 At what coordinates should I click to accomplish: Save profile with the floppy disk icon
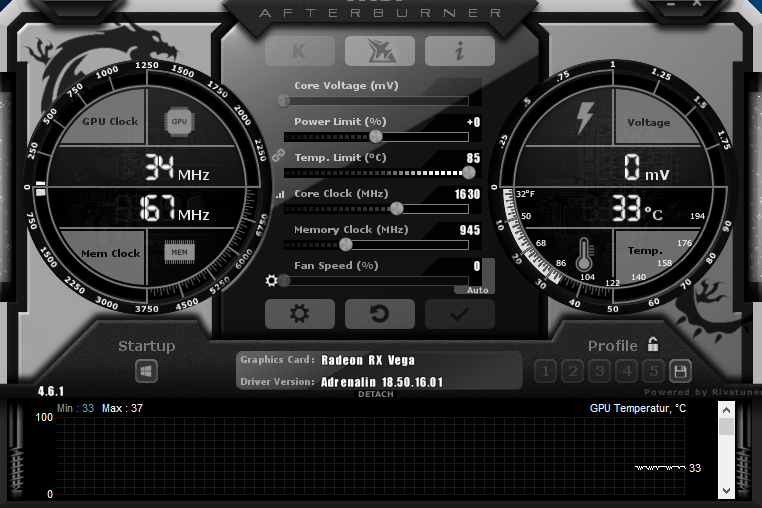tap(680, 372)
